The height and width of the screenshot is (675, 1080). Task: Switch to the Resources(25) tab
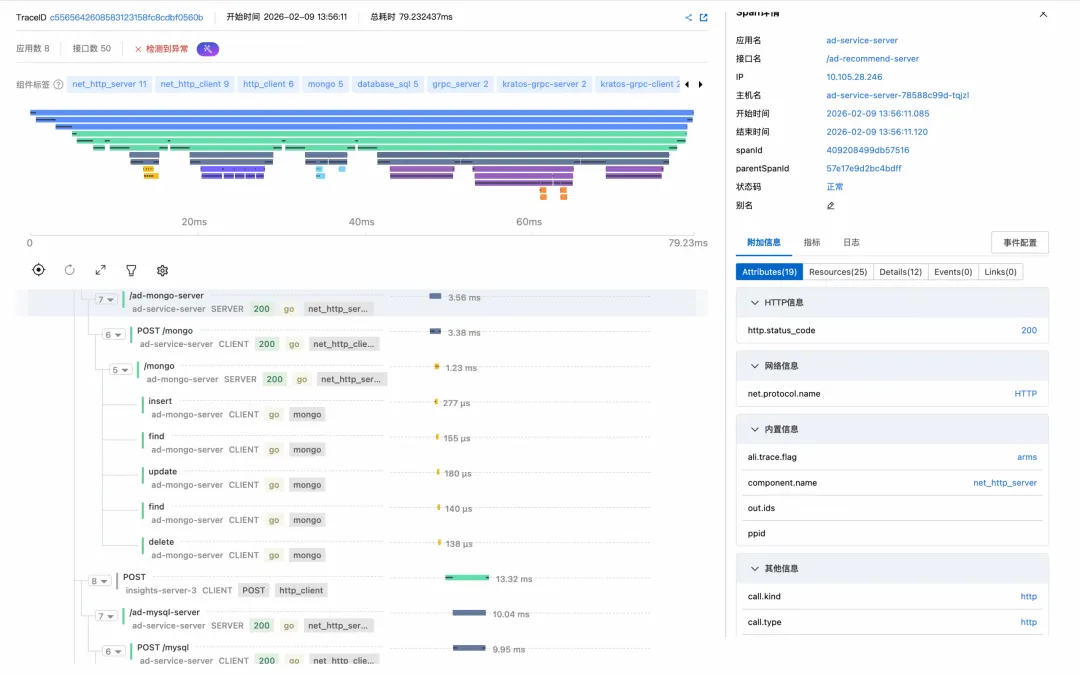coord(838,272)
